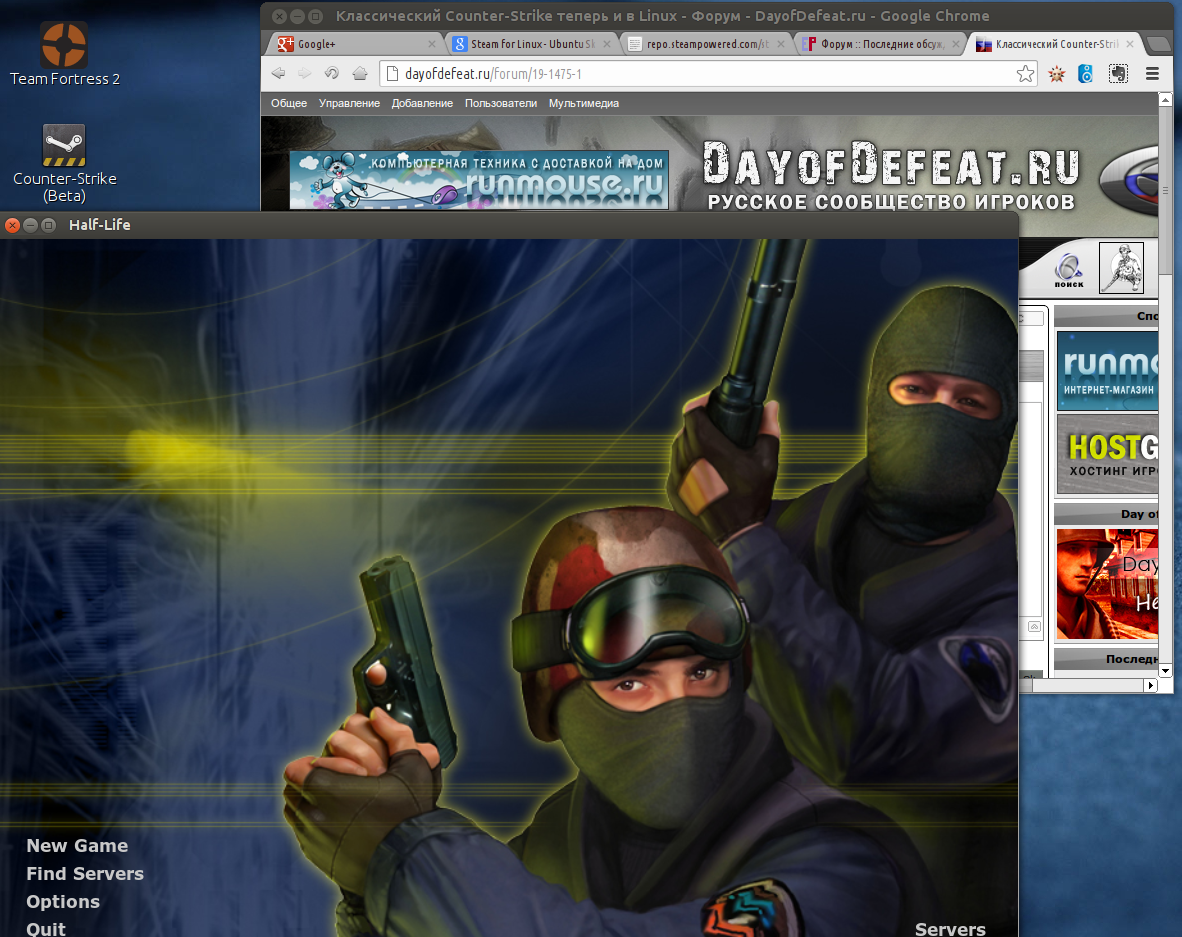Open the Добавление menu
The image size is (1182, 937).
pos(422,103)
